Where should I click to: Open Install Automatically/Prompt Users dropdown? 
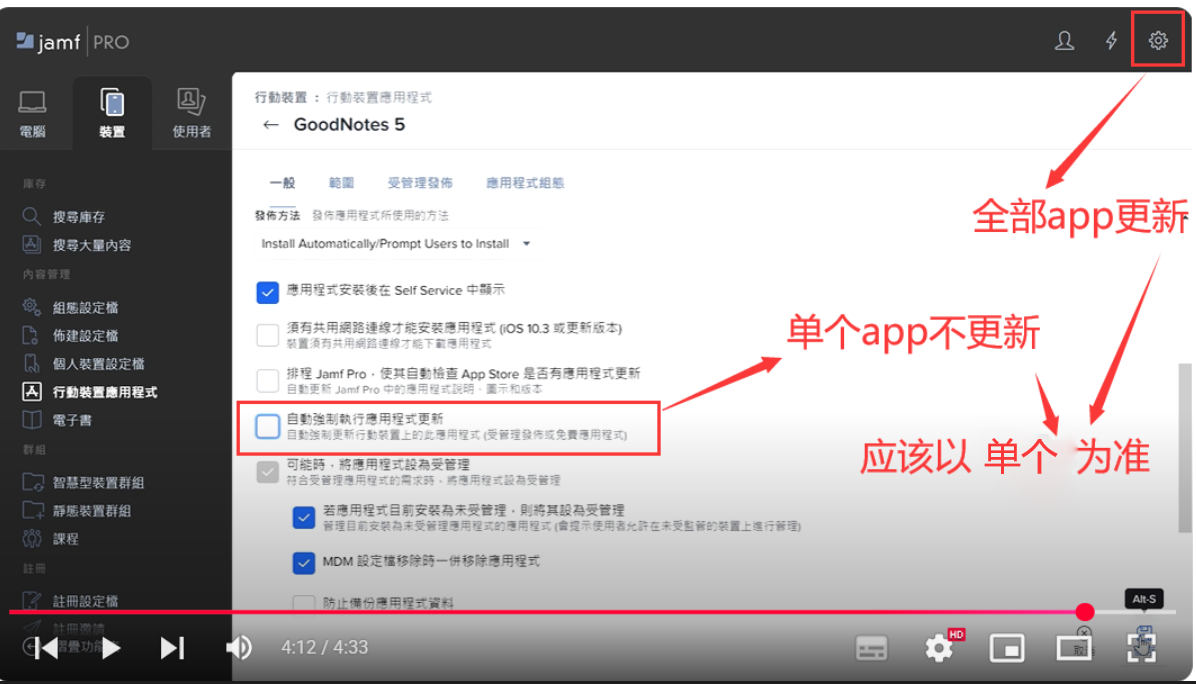click(395, 244)
